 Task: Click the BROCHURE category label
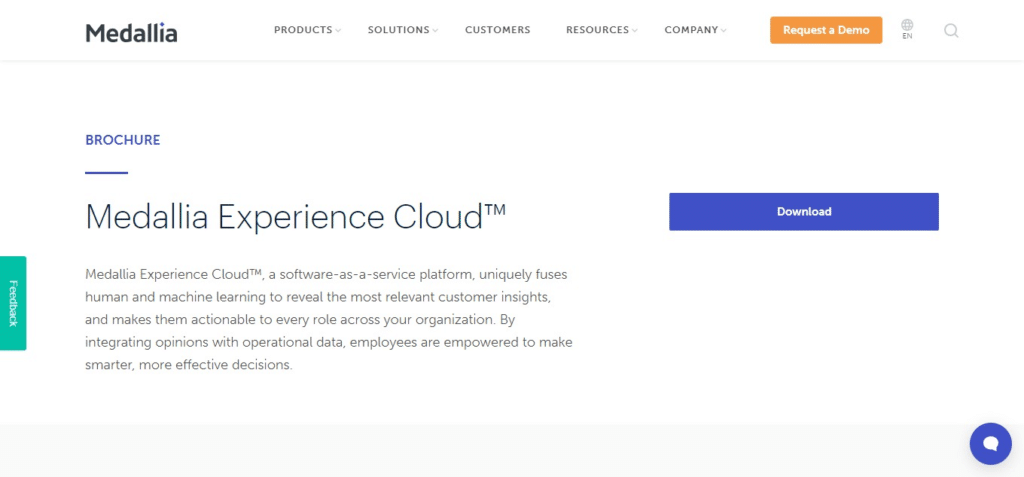[x=123, y=140]
